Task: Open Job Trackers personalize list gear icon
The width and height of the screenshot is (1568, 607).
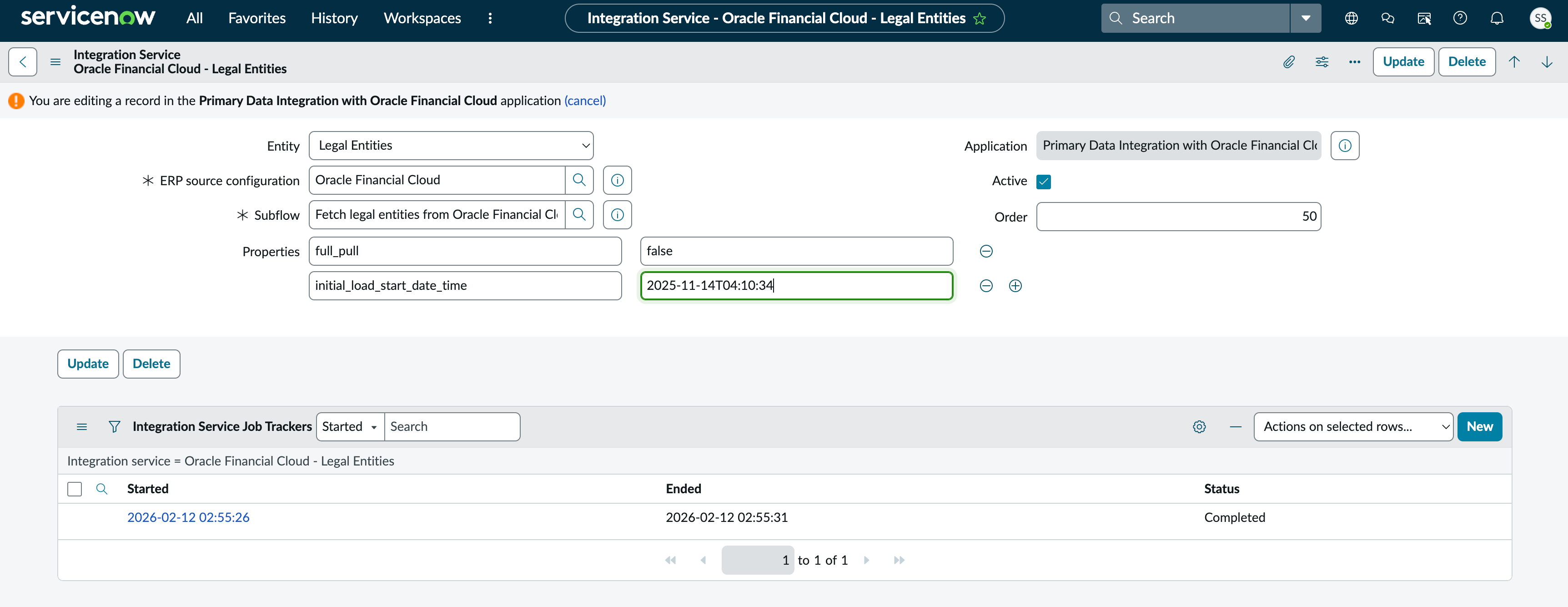Action: 1199,427
